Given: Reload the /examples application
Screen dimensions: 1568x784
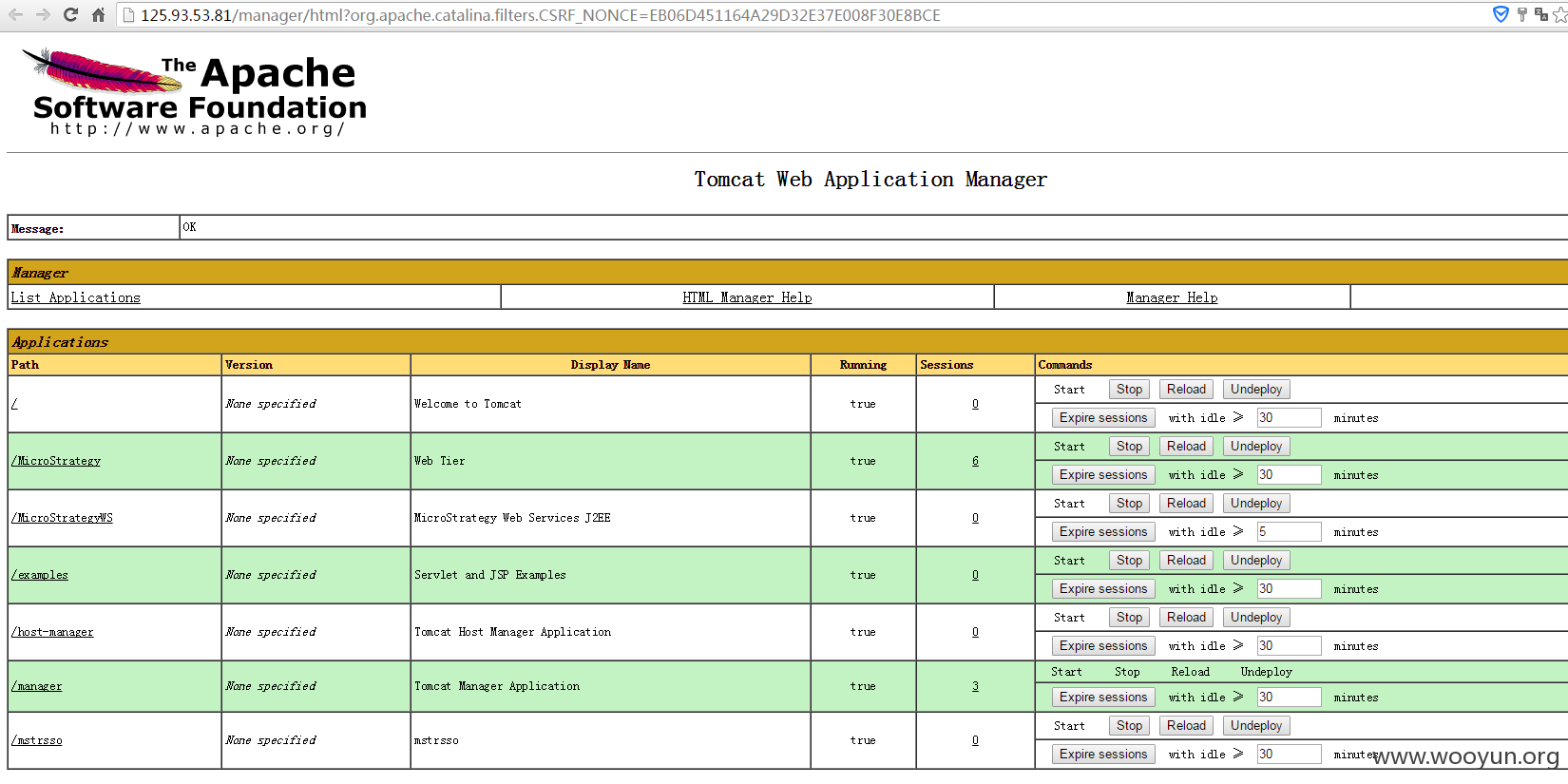Looking at the screenshot, I should (x=1186, y=561).
